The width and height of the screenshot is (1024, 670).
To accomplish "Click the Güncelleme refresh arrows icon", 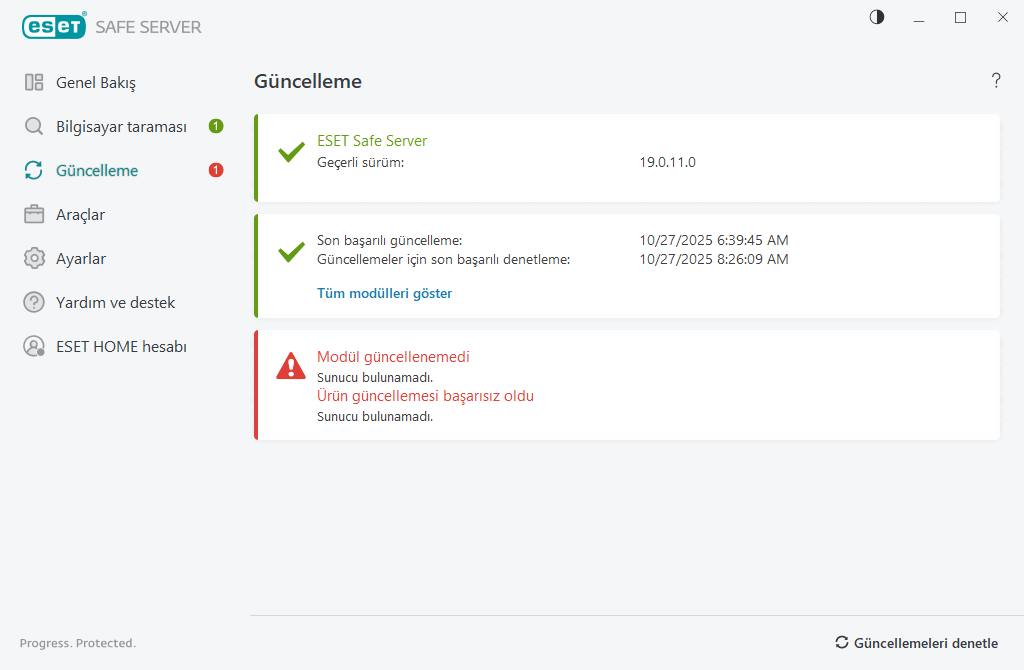I will click(34, 170).
